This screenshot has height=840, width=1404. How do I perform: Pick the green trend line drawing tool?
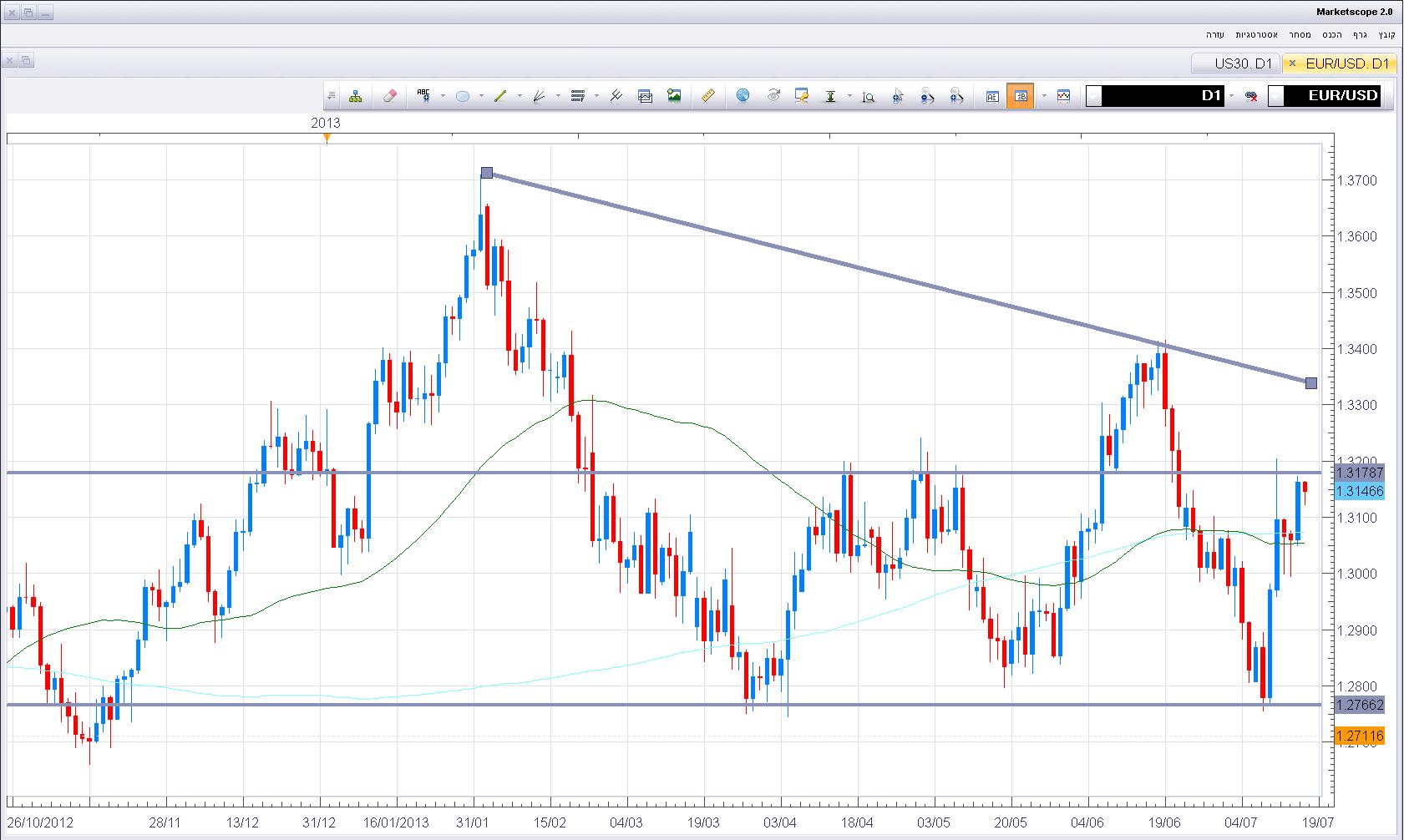(x=500, y=96)
